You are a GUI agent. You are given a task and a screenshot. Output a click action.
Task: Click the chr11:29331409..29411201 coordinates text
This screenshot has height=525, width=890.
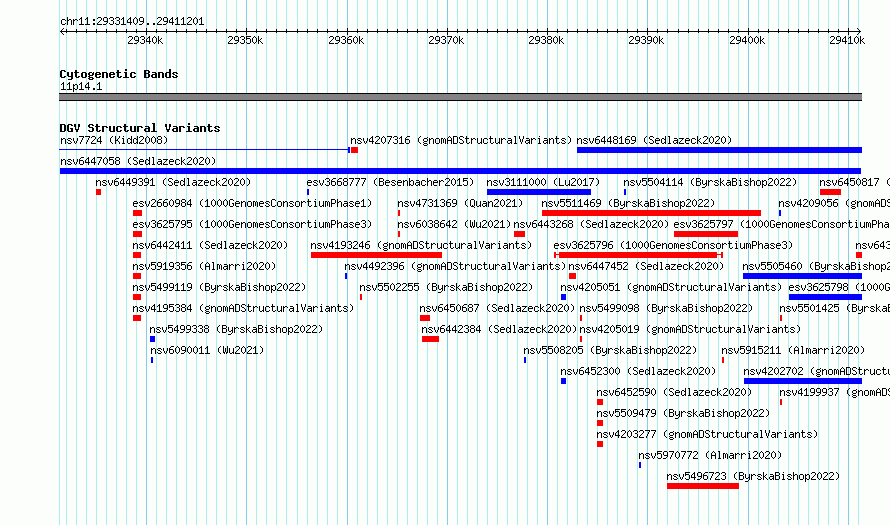(132, 22)
